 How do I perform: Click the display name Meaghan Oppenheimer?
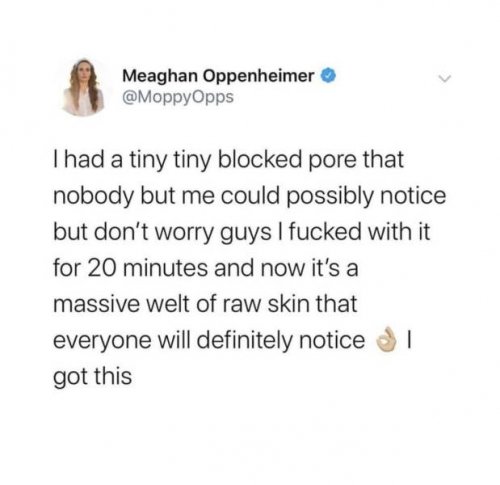(x=218, y=76)
